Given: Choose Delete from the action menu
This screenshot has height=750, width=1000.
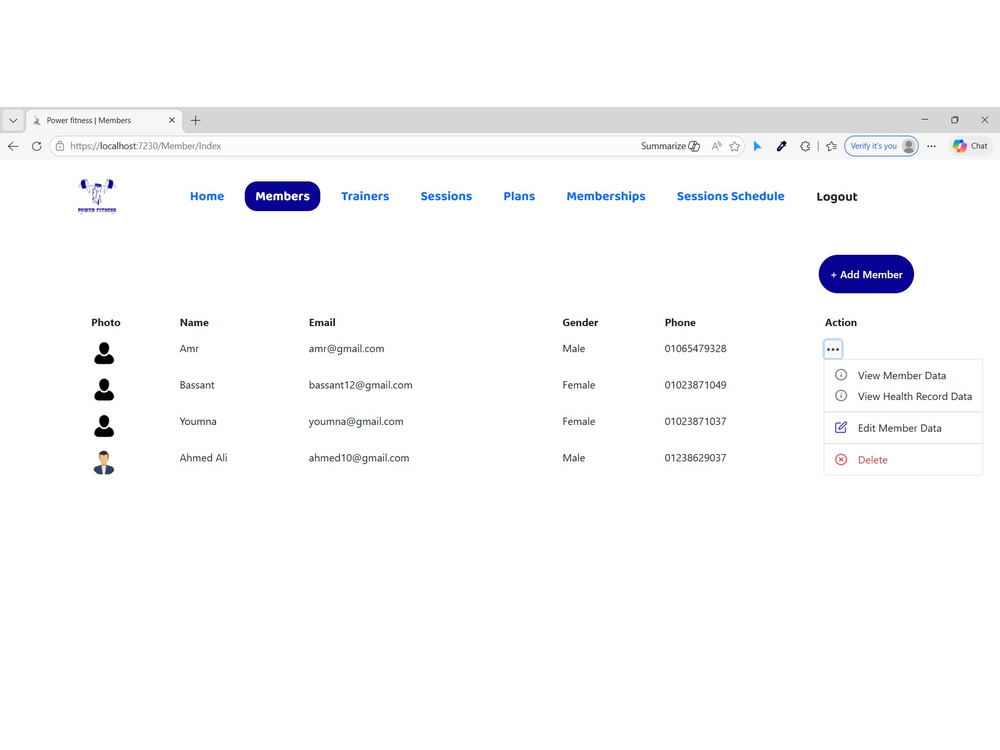Looking at the screenshot, I should click(x=903, y=460).
